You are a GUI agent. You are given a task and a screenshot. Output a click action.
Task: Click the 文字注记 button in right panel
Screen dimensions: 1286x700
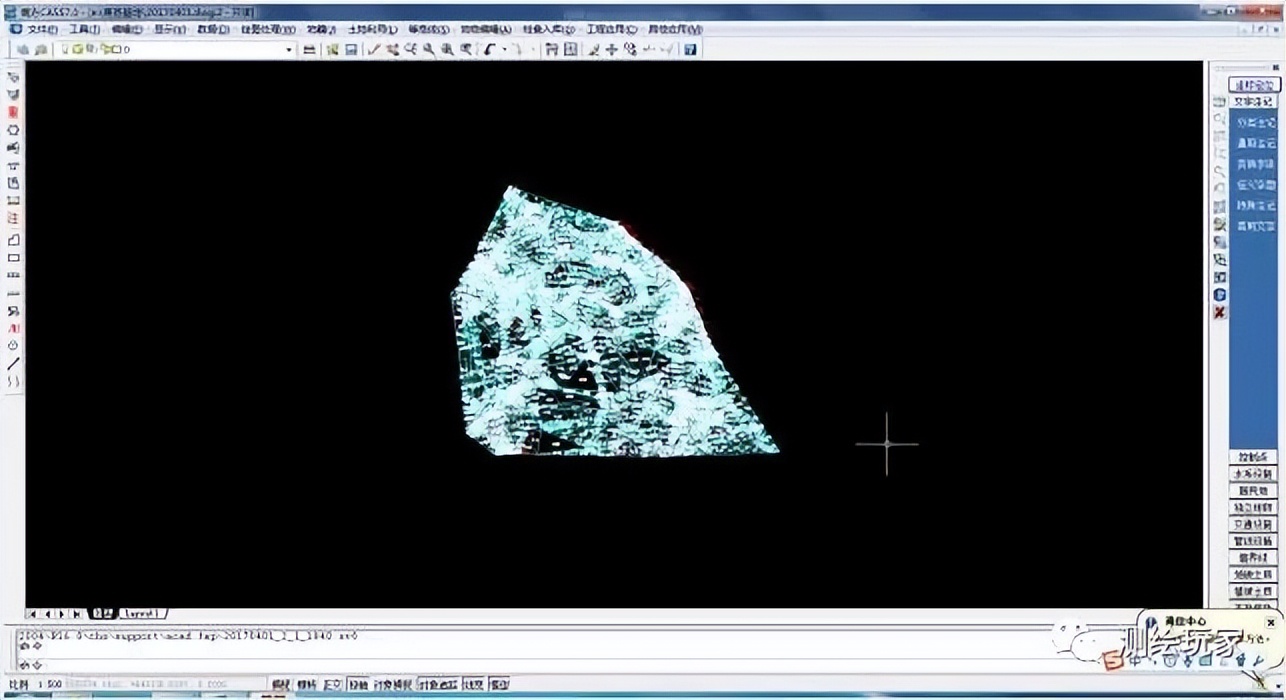pos(1253,102)
